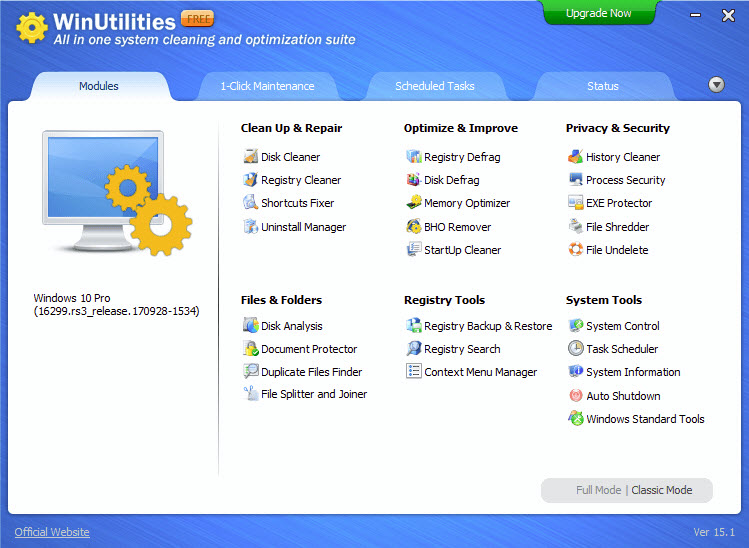Open Registry Backup & Restore label
Screen dimensions: 749x548
point(488,326)
